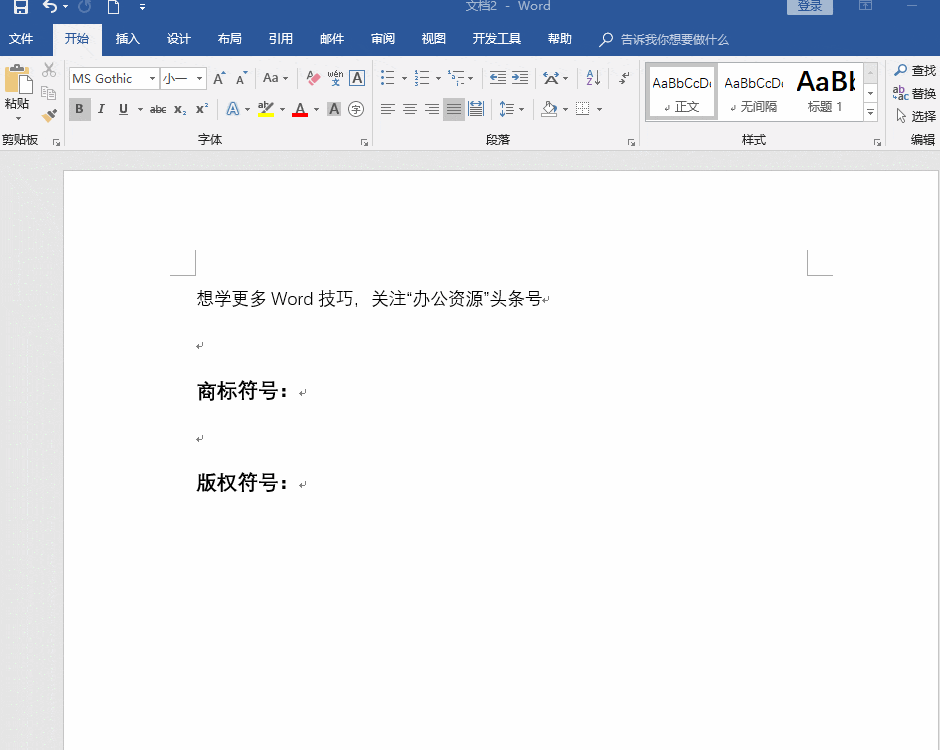940x750 pixels.
Task: Open the Sort icon in Paragraph group
Action: click(592, 78)
